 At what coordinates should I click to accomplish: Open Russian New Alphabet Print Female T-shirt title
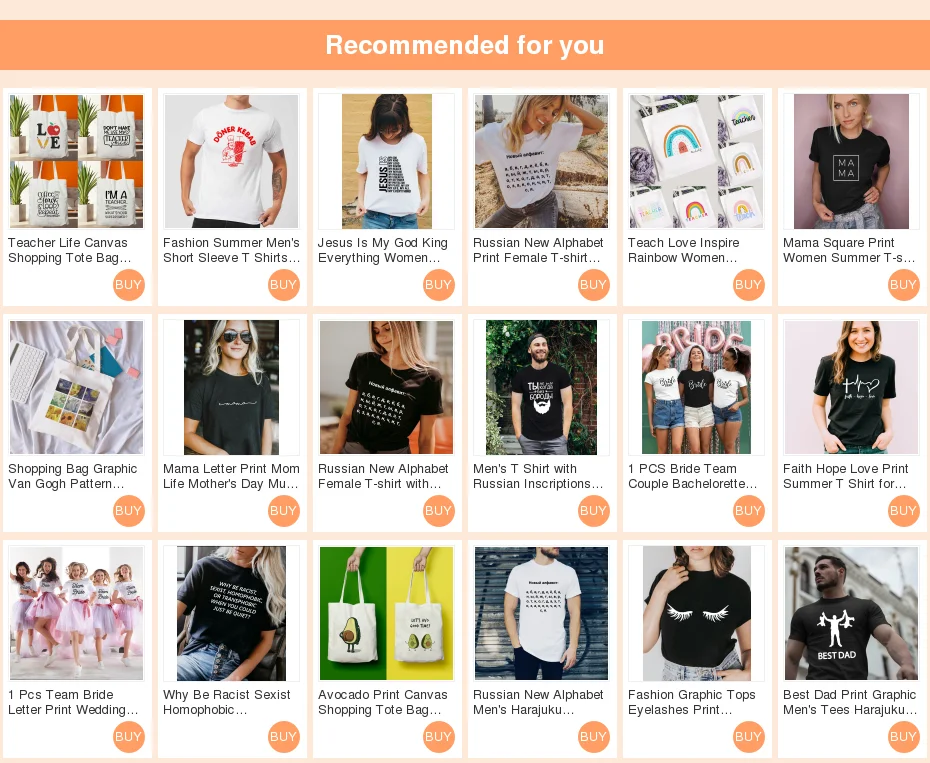(x=538, y=250)
